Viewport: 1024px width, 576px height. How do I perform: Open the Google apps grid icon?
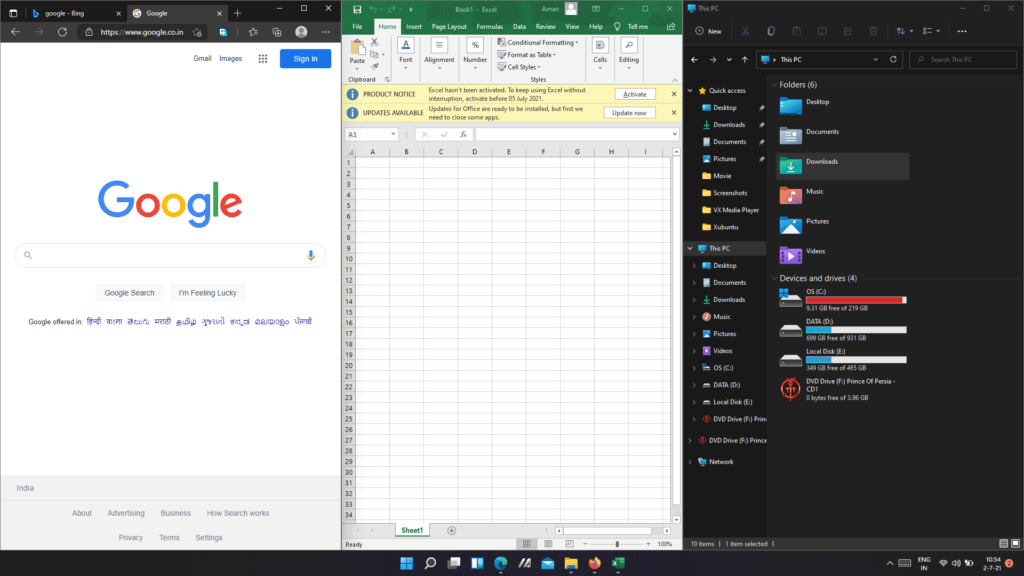pos(263,59)
